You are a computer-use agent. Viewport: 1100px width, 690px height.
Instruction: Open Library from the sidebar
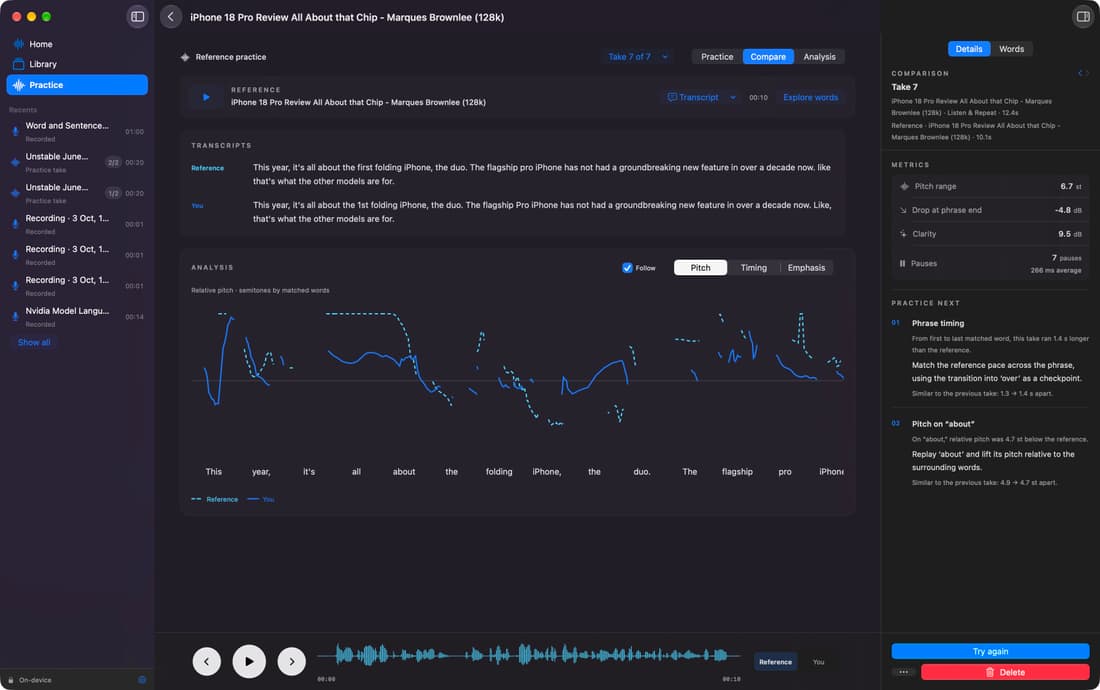(43, 64)
